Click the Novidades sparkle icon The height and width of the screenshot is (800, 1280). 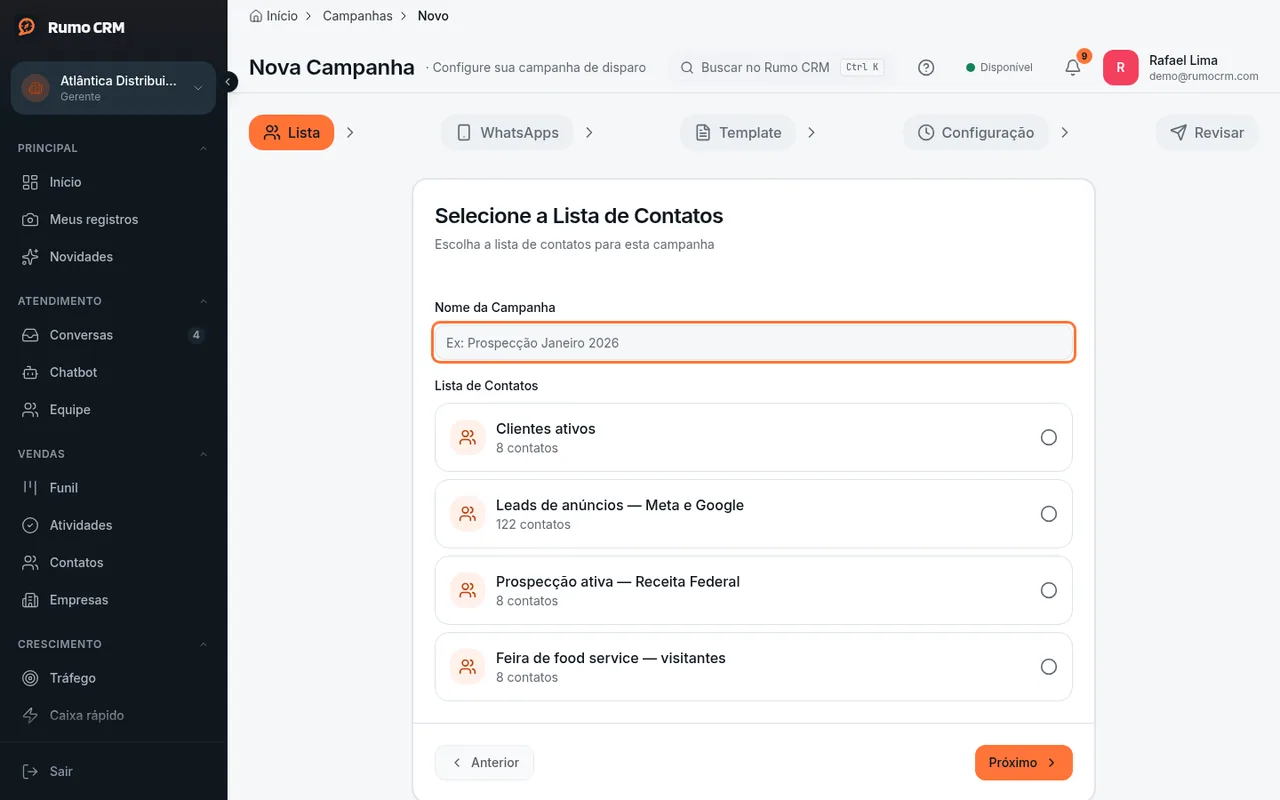[31, 257]
